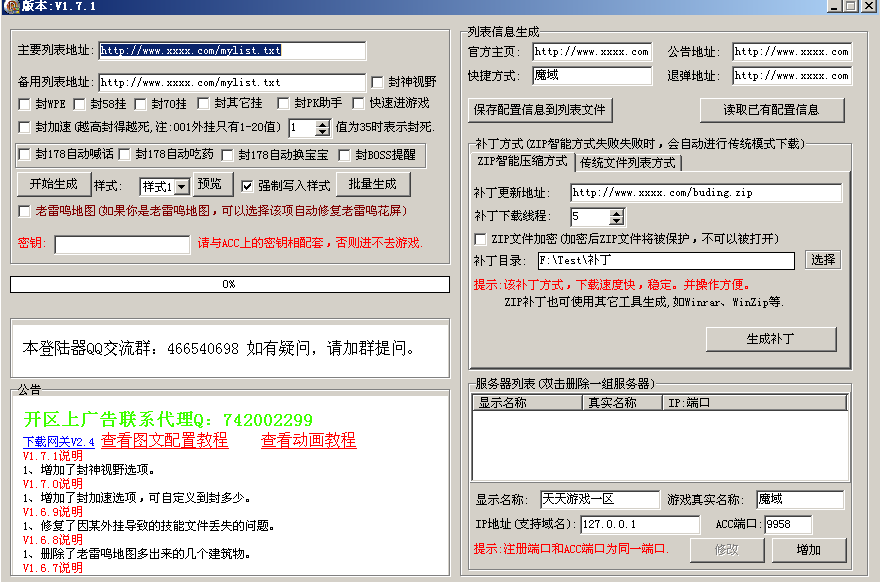Click the 退弹地址 URL field

coord(792,76)
